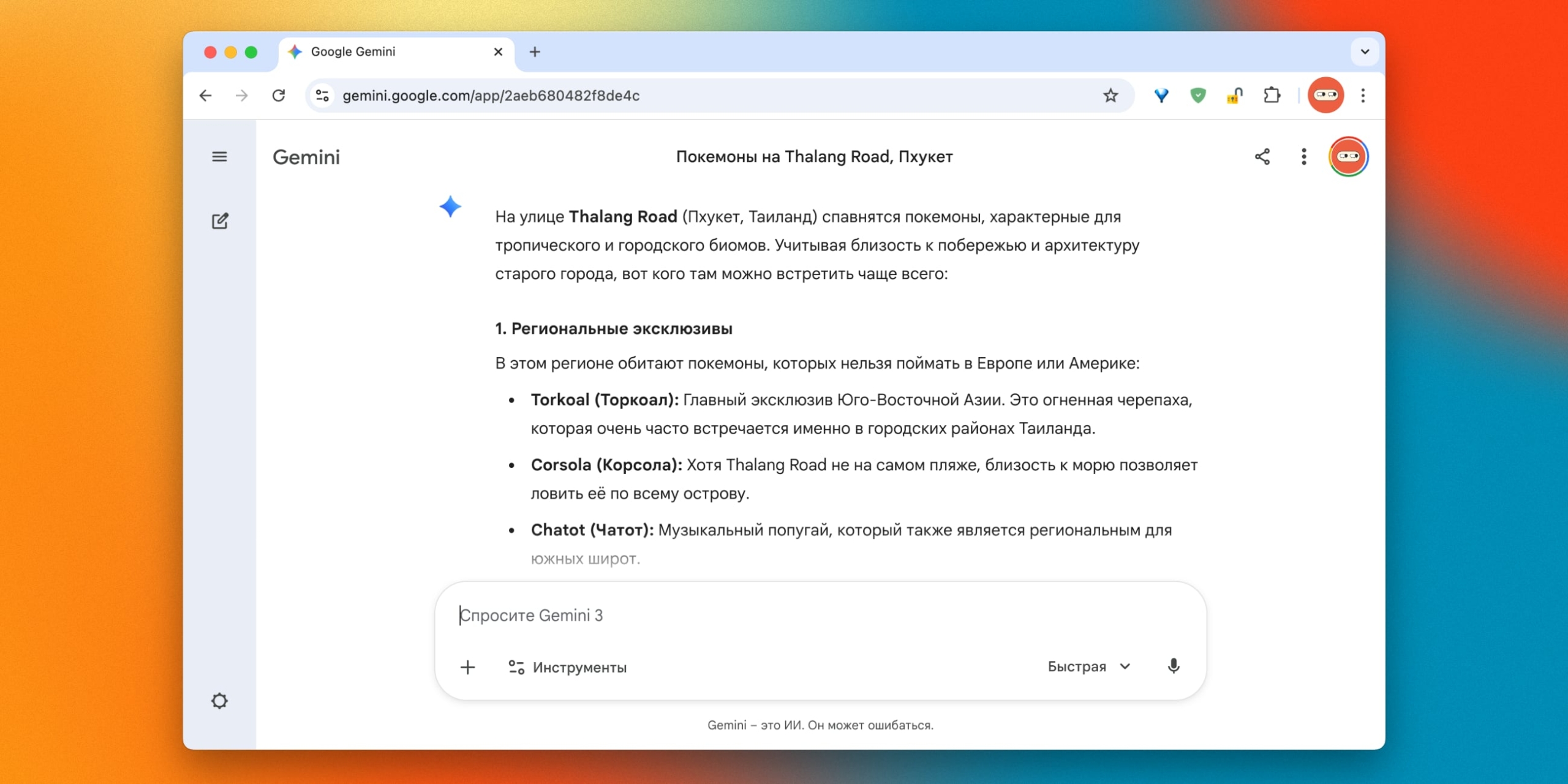Open Google account avatar in Gemini header
The height and width of the screenshot is (784, 1568).
point(1348,157)
